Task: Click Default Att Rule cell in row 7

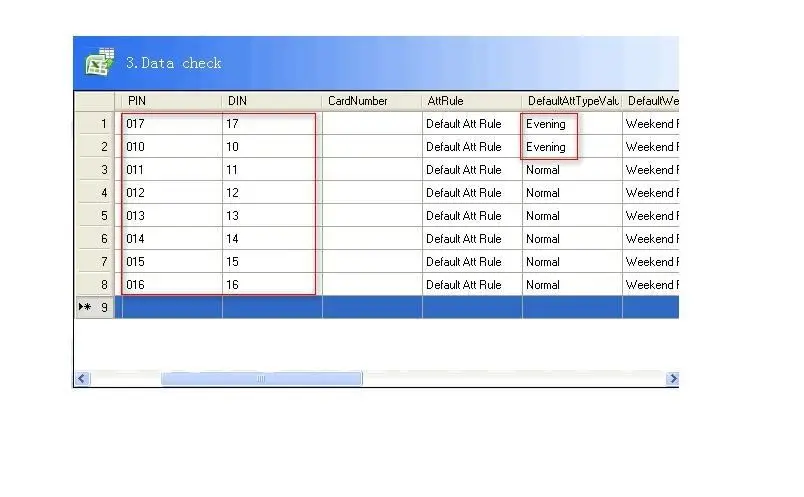Action: [x=472, y=262]
